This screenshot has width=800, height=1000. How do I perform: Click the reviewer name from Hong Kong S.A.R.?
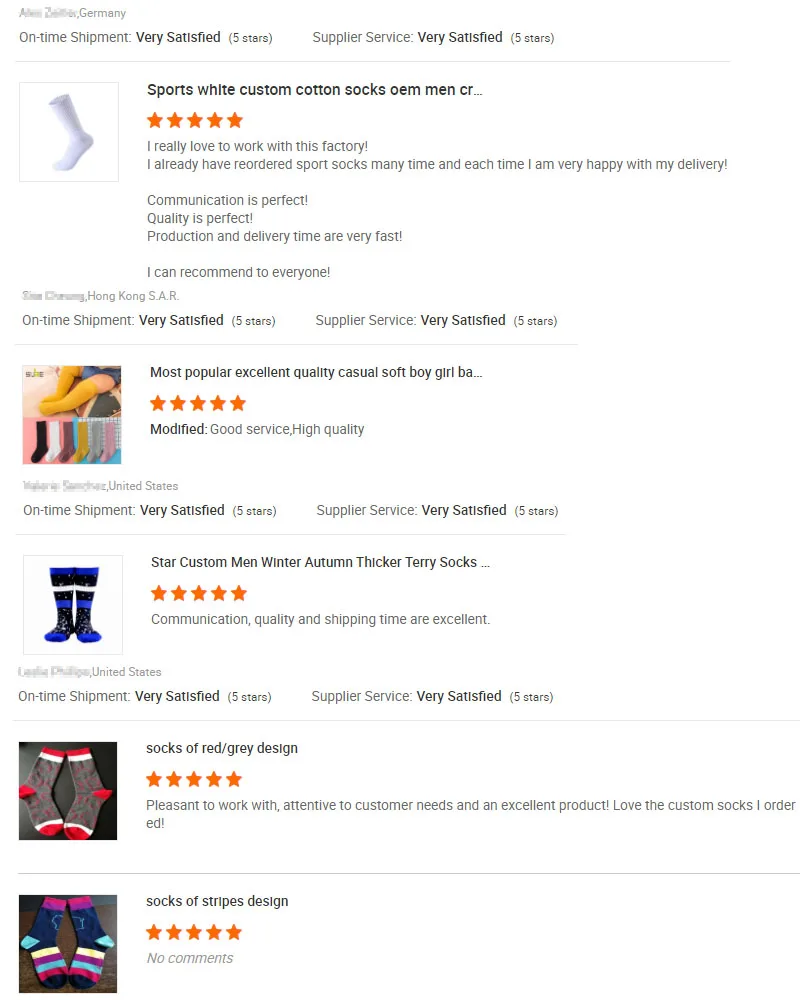coord(54,296)
